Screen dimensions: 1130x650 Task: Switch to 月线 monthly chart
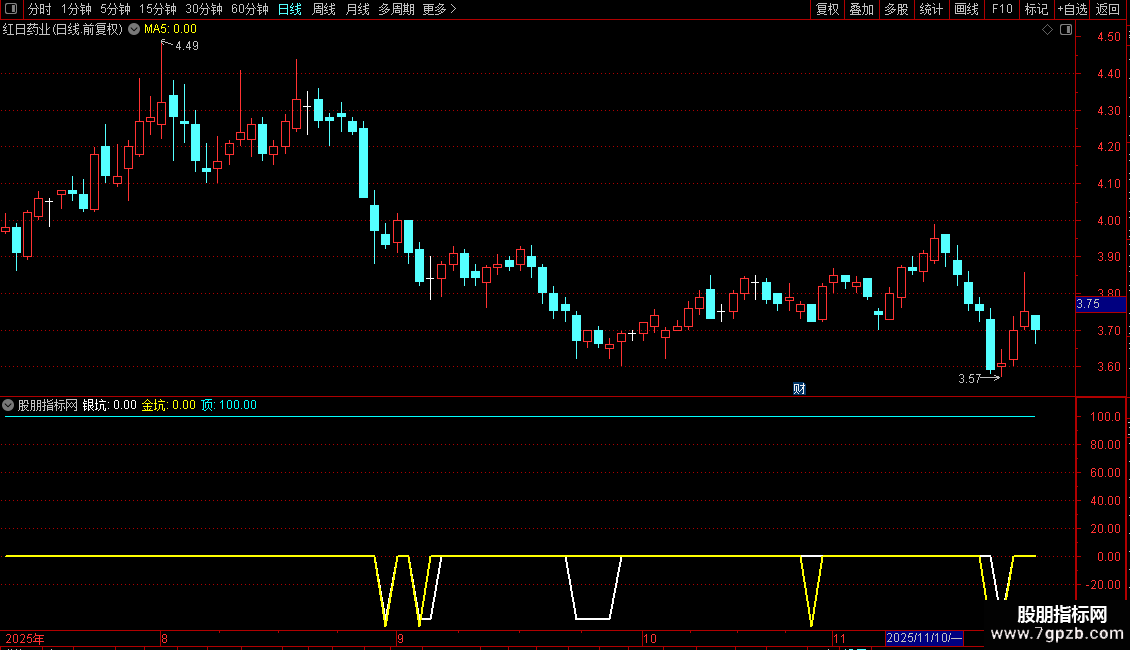click(x=357, y=9)
